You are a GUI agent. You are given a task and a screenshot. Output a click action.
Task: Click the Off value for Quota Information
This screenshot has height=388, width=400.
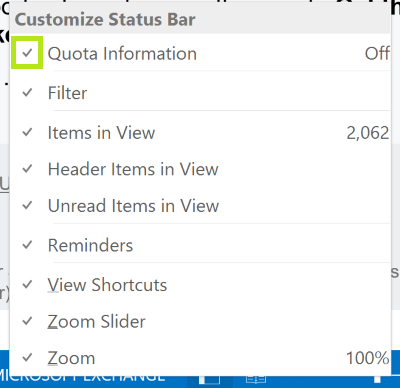pyautogui.click(x=377, y=53)
